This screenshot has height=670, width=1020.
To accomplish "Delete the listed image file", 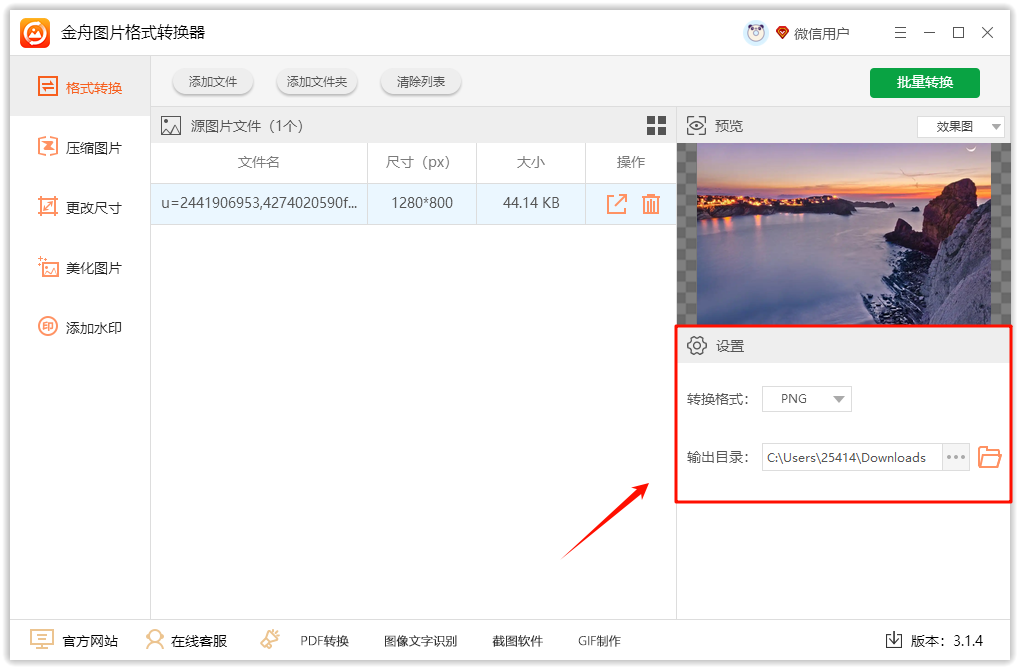I will pyautogui.click(x=651, y=204).
